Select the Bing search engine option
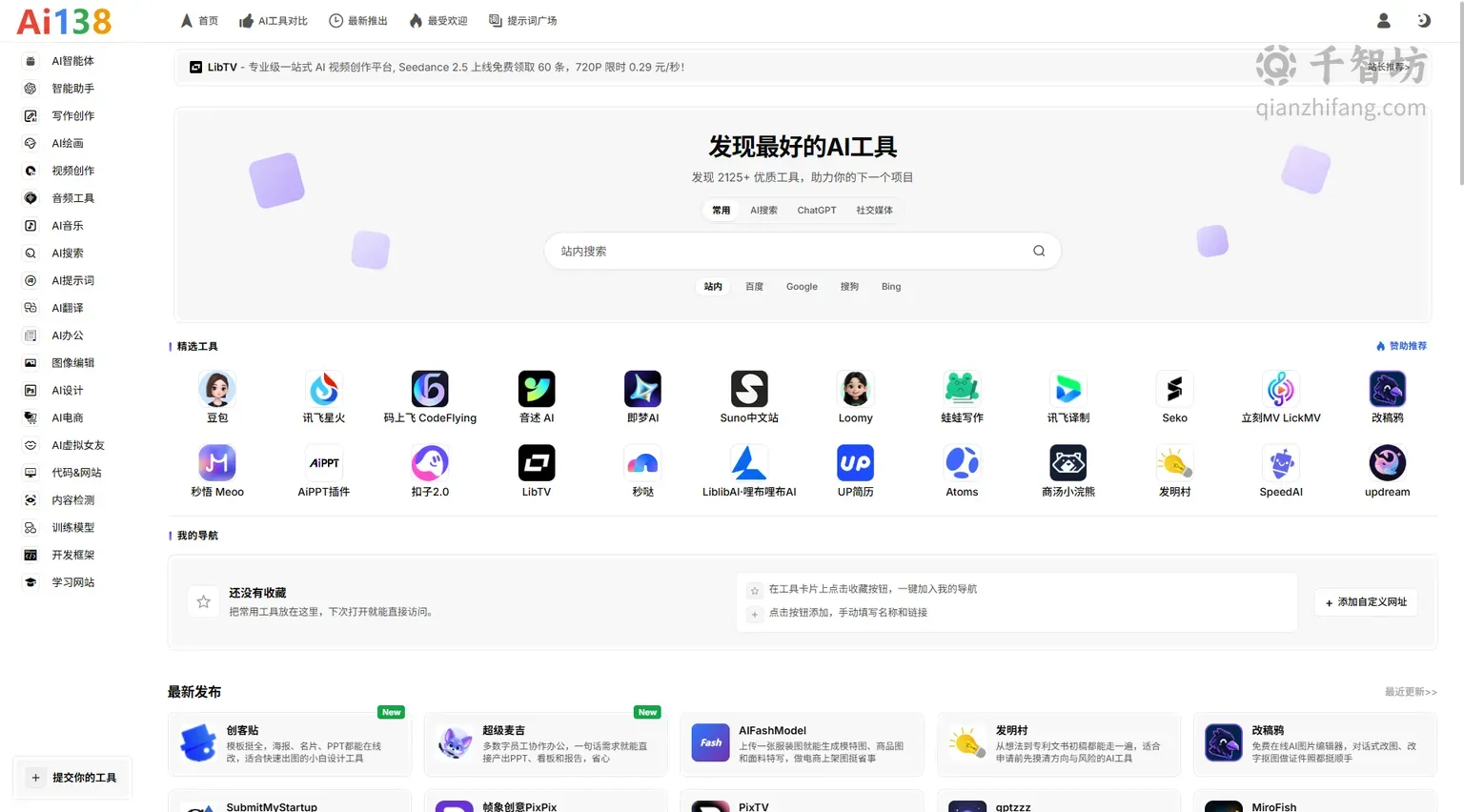The height and width of the screenshot is (812, 1464). point(891,286)
